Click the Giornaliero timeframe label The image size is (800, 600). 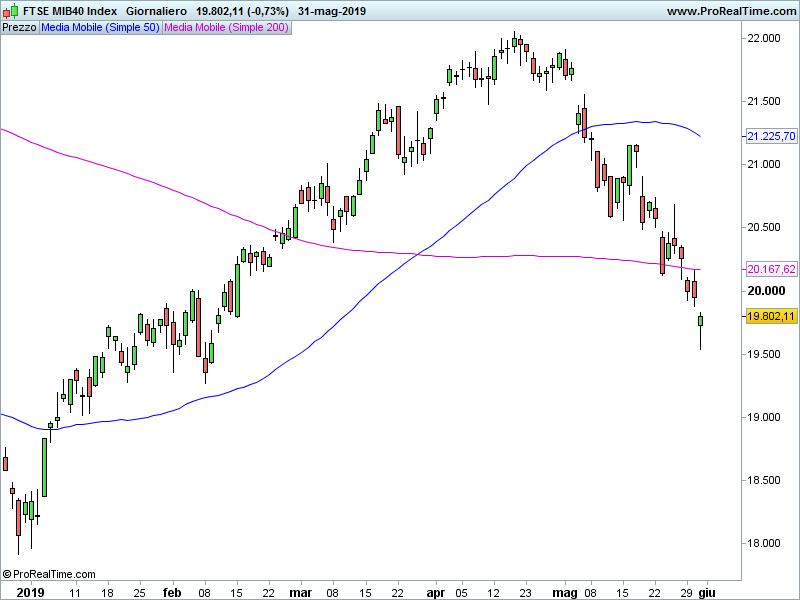156,11
